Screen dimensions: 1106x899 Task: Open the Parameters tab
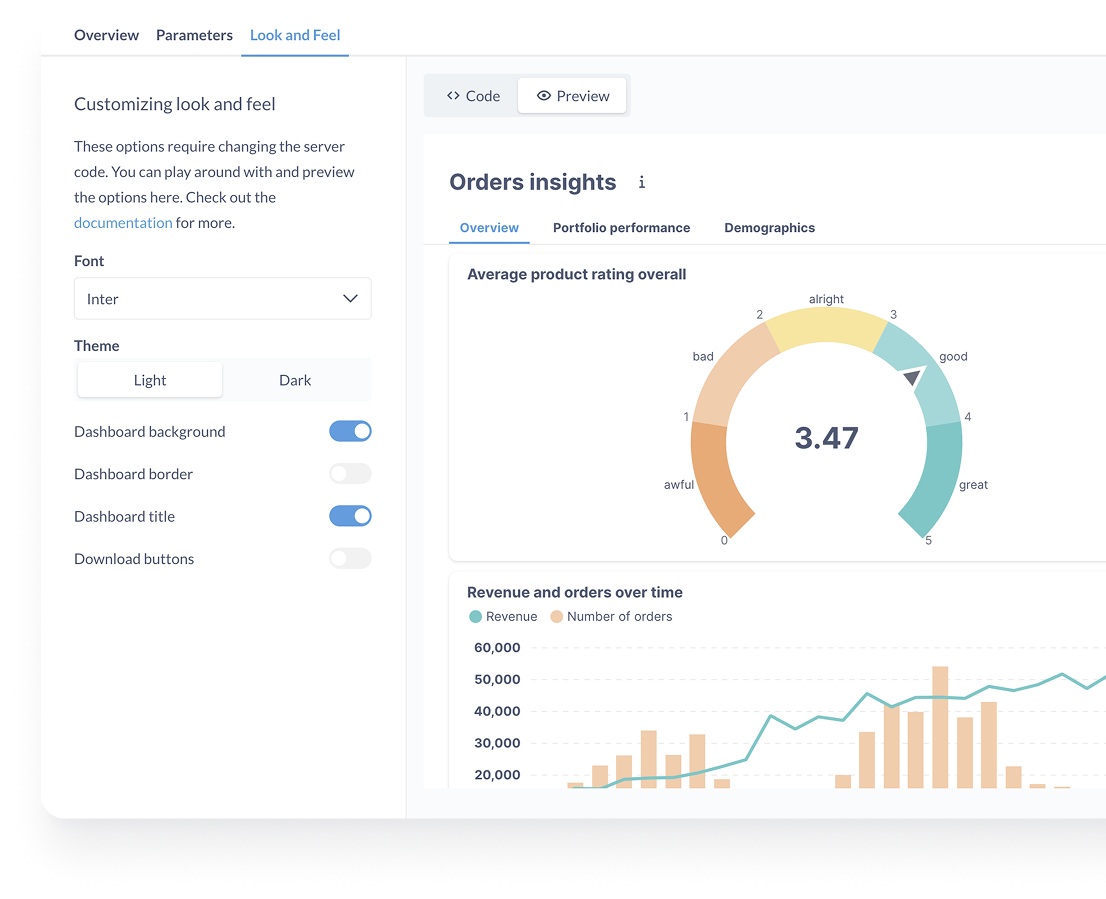click(194, 35)
